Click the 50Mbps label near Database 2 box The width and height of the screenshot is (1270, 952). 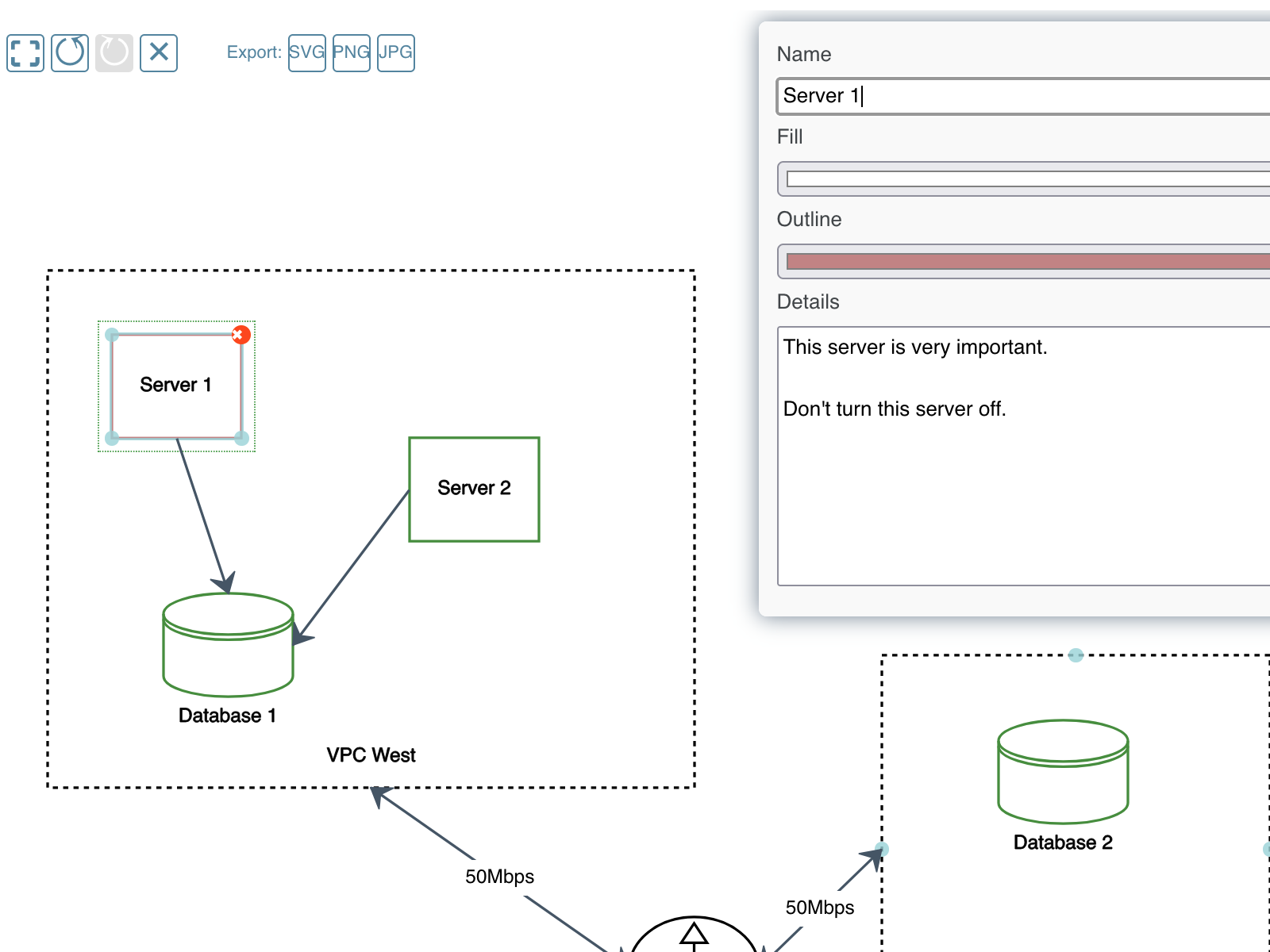coord(820,908)
